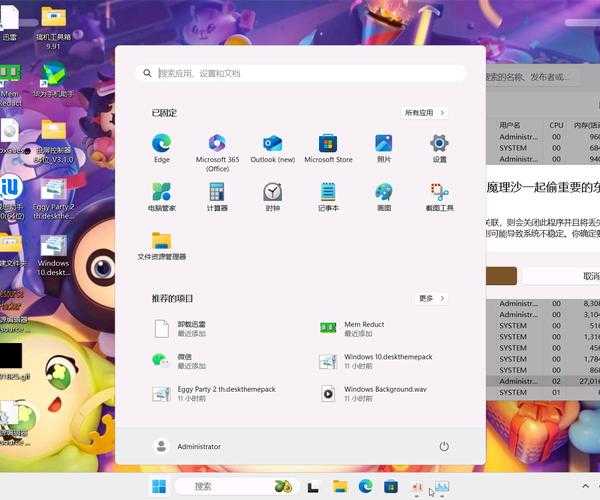Launch Microsoft 365 (Office) pinned app
Image resolution: width=600 pixels, height=500 pixels.
click(217, 153)
